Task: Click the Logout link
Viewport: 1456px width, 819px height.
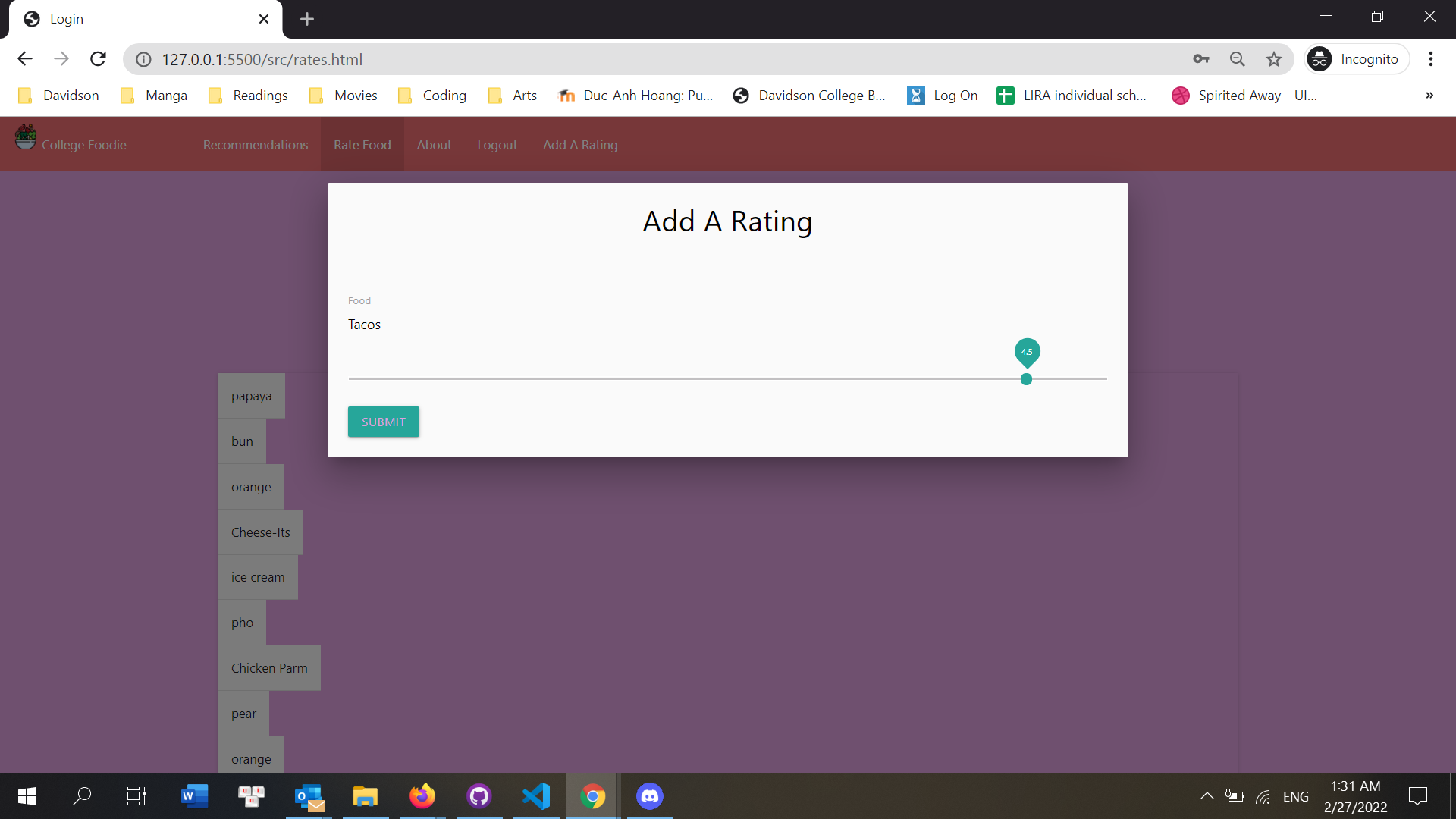Action: coord(497,145)
